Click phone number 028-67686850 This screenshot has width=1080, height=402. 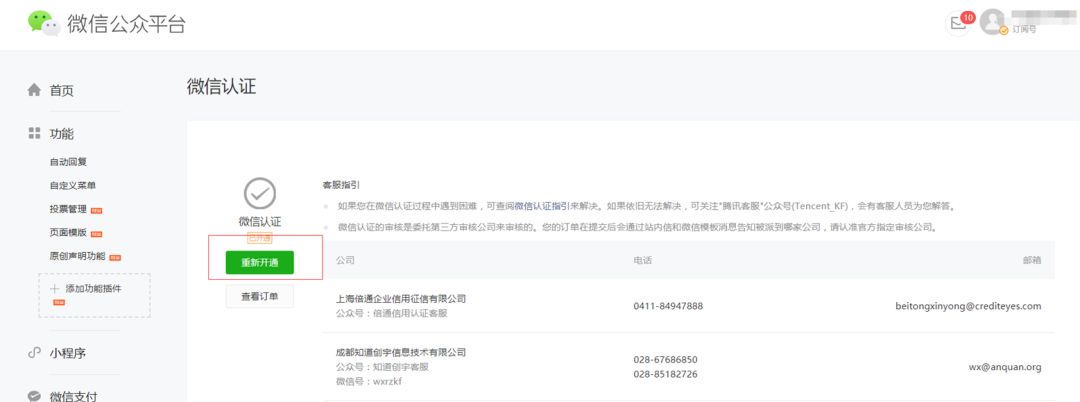665,360
